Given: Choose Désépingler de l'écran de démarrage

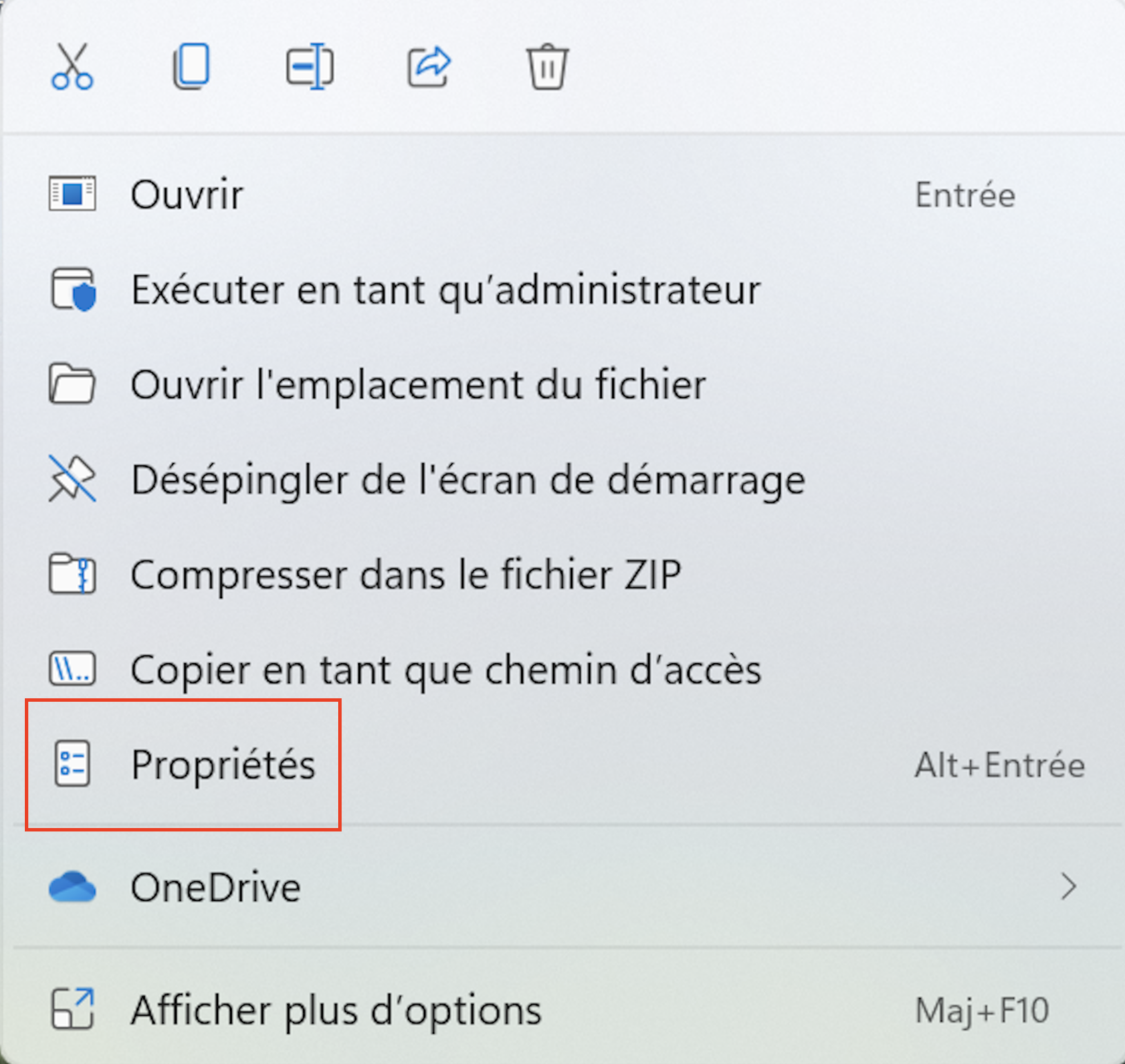Looking at the screenshot, I should point(468,480).
